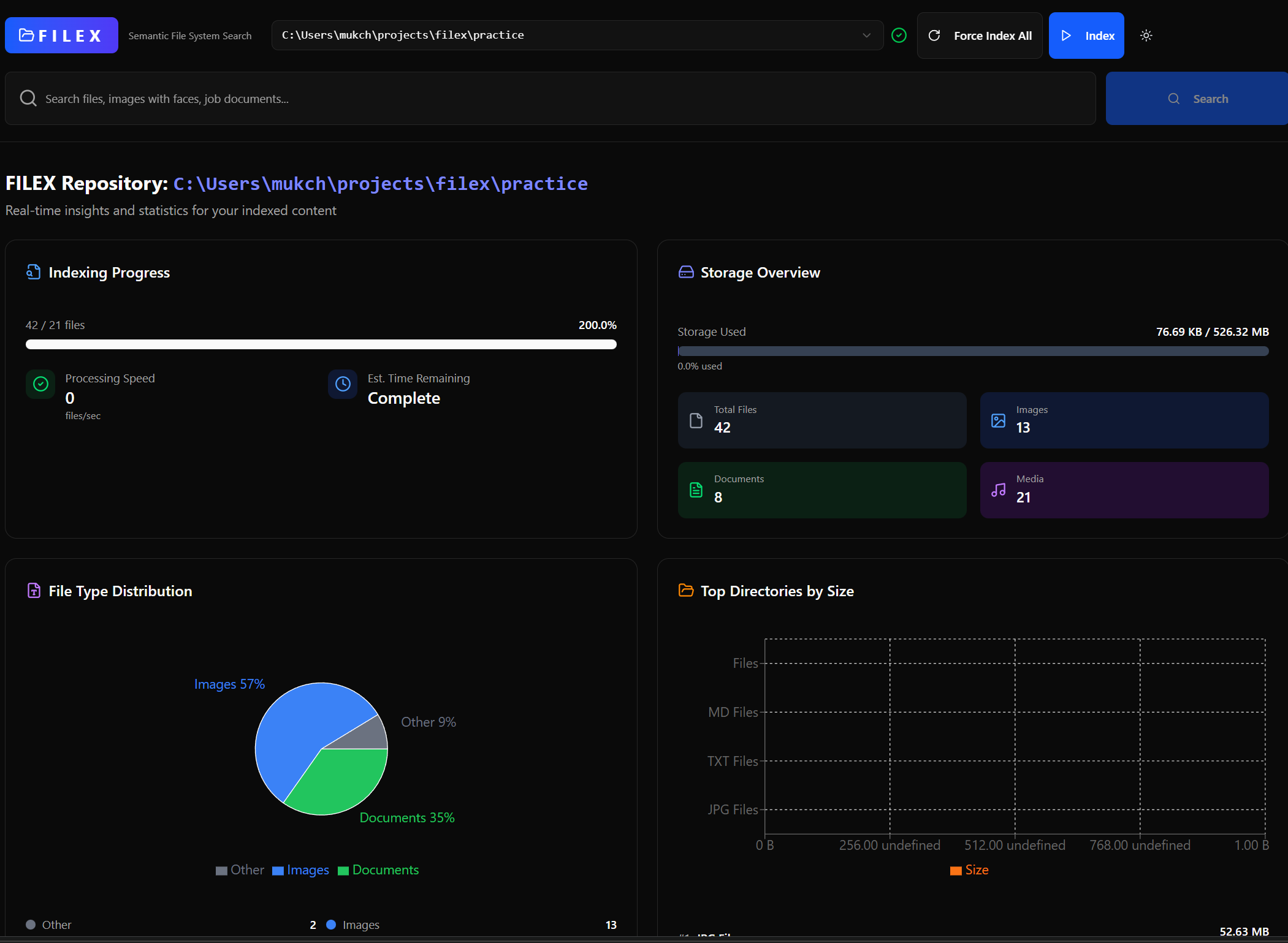This screenshot has width=1288, height=943.
Task: Click the orange Size legend swatch
Action: coord(955,871)
